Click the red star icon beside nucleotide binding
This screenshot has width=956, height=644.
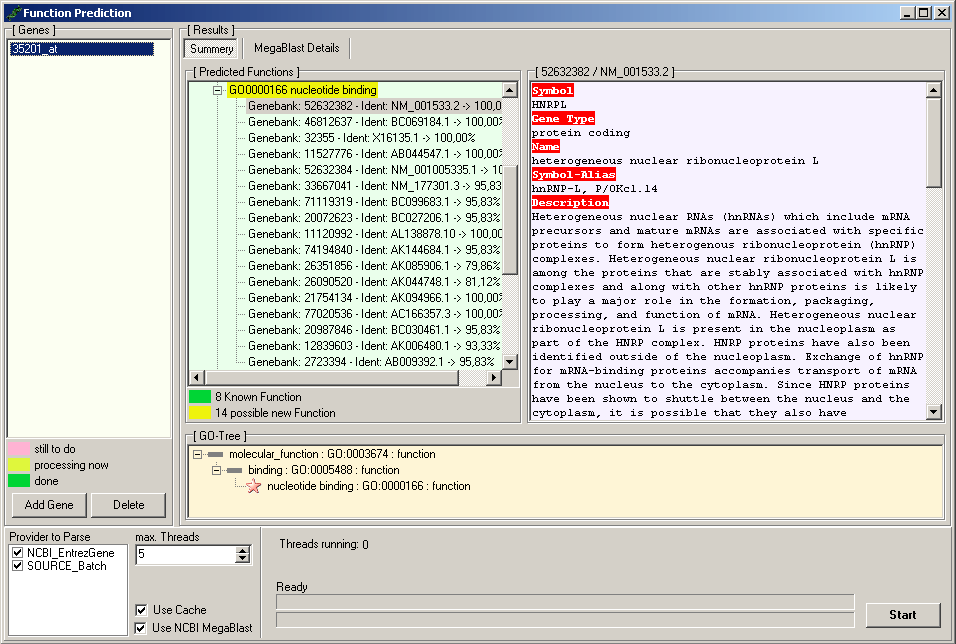click(253, 486)
